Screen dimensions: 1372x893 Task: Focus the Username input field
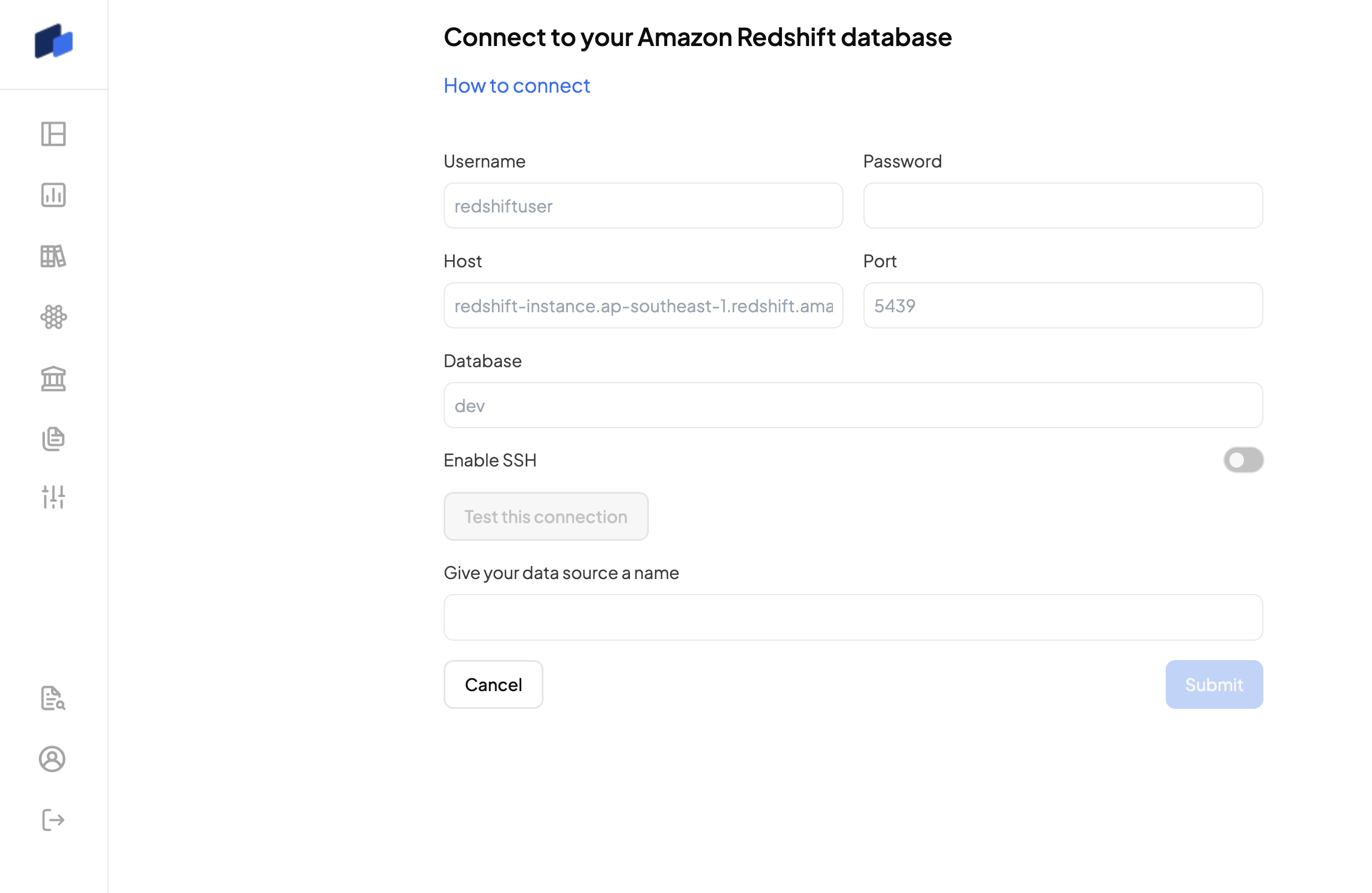point(643,206)
